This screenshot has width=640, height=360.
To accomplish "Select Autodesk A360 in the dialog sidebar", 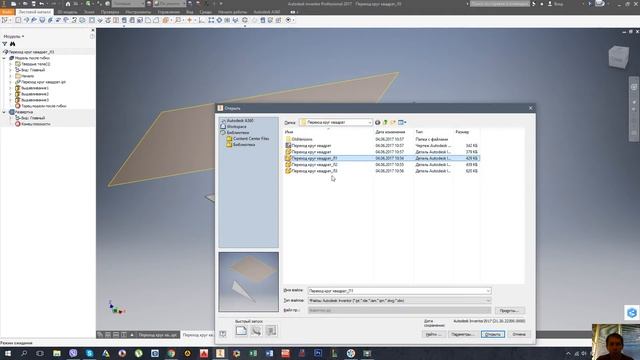I will (x=240, y=121).
